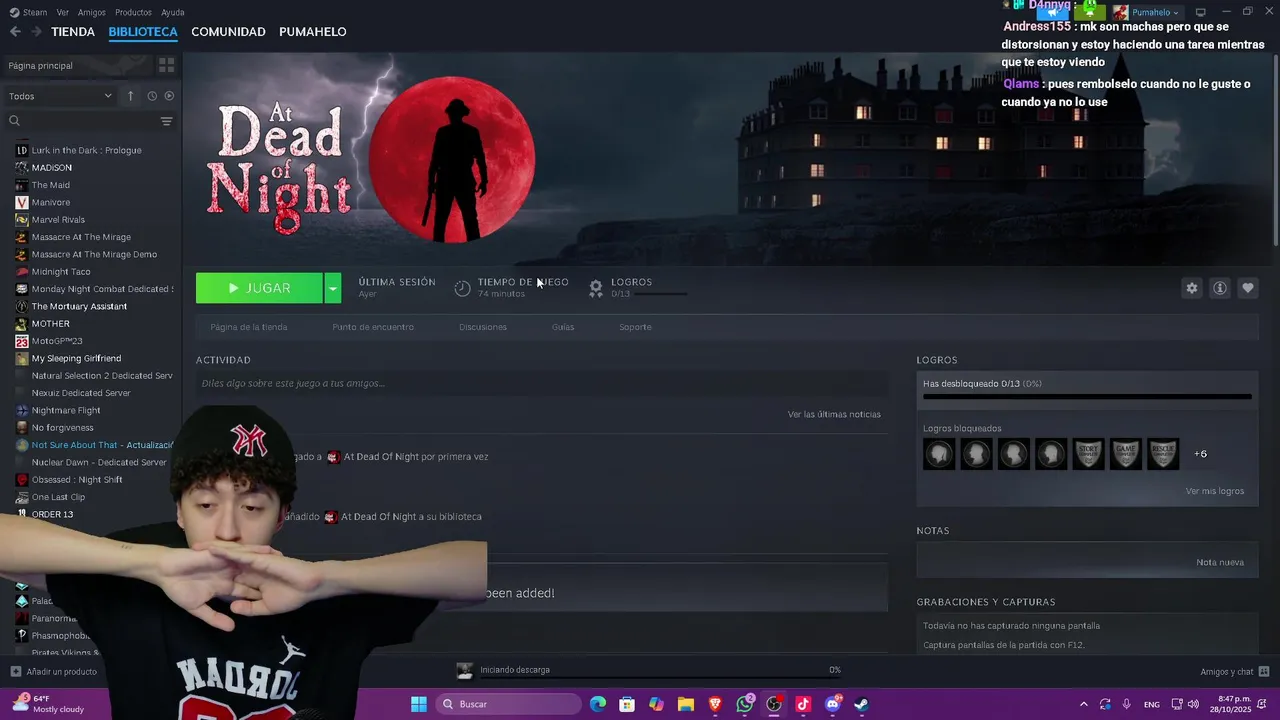Viewport: 1280px width, 720px height.
Task: Open the library grid view icon
Action: tap(166, 65)
